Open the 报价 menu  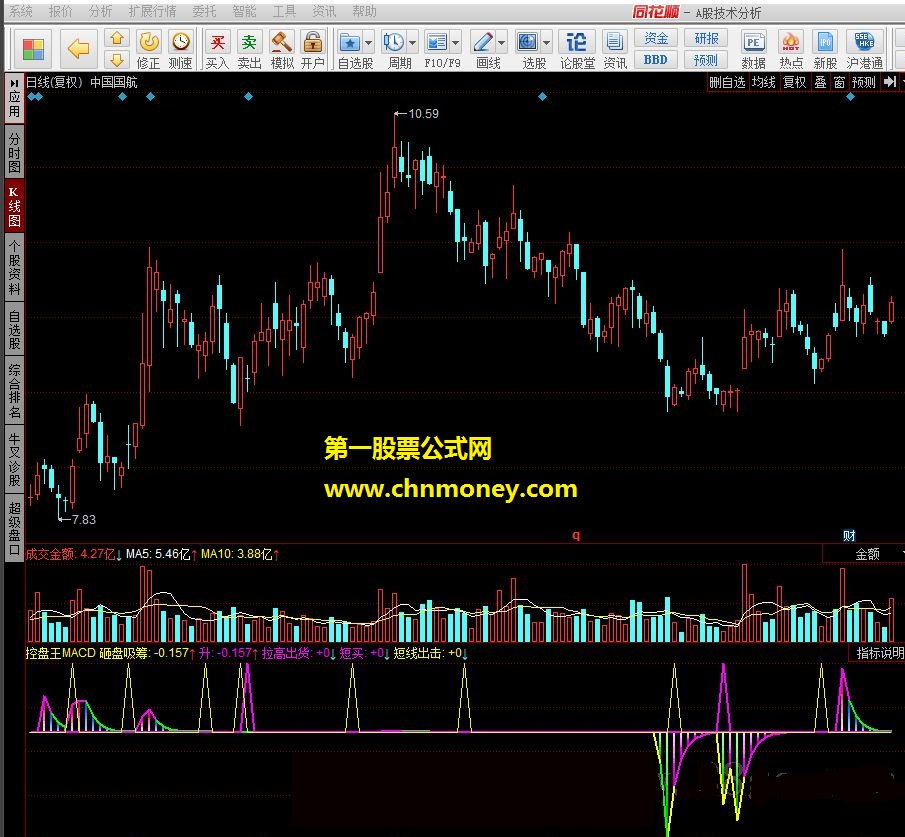pyautogui.click(x=60, y=11)
